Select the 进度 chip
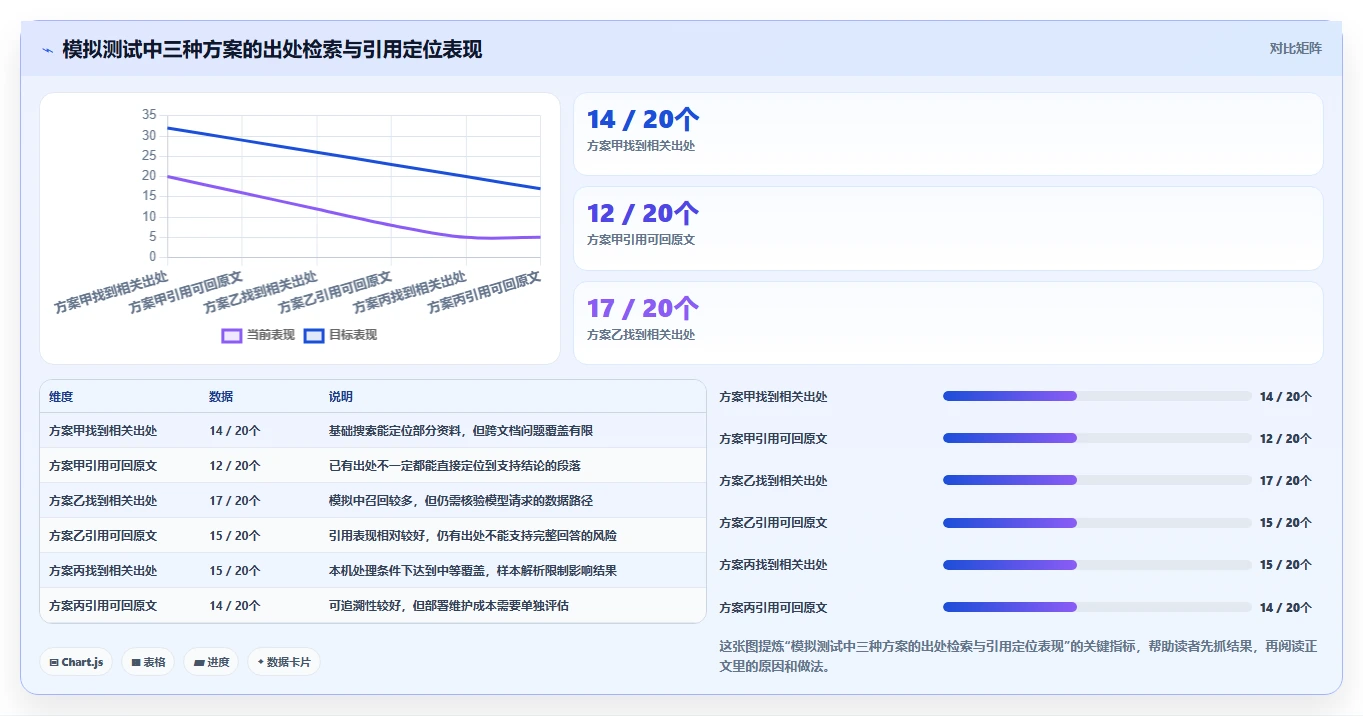 (211, 662)
